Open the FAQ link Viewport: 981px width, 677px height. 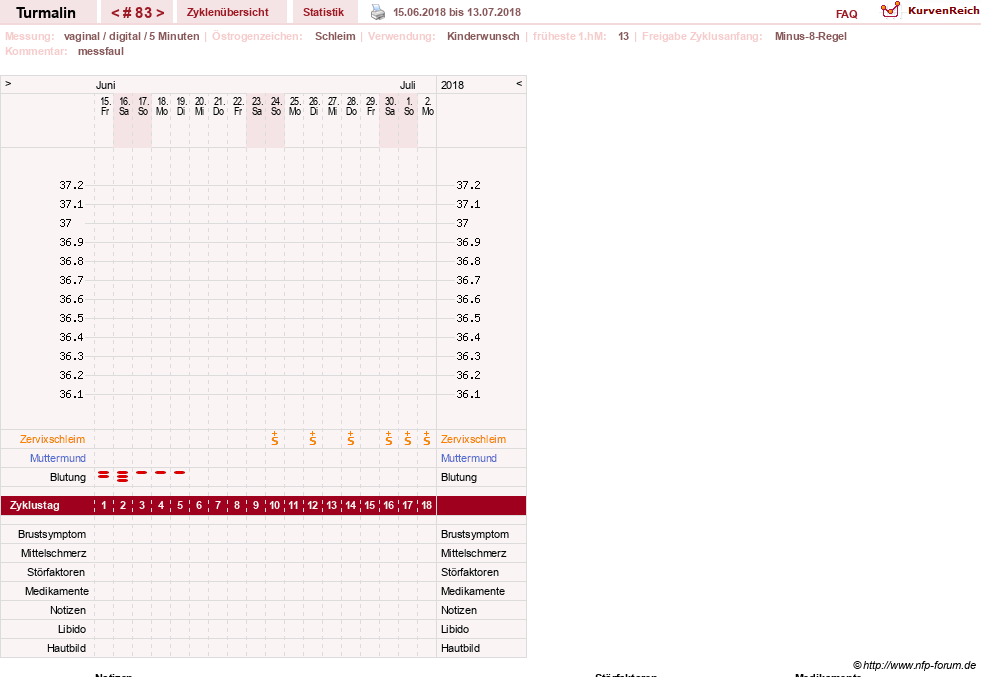(x=846, y=14)
